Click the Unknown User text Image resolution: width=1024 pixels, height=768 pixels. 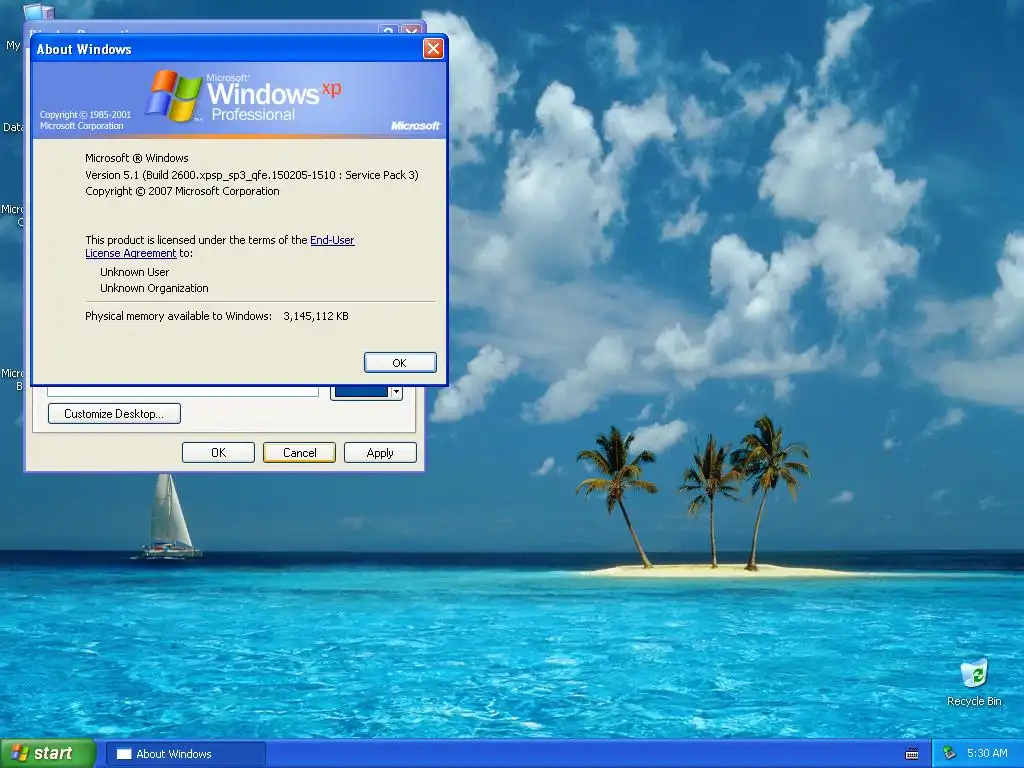coord(135,272)
